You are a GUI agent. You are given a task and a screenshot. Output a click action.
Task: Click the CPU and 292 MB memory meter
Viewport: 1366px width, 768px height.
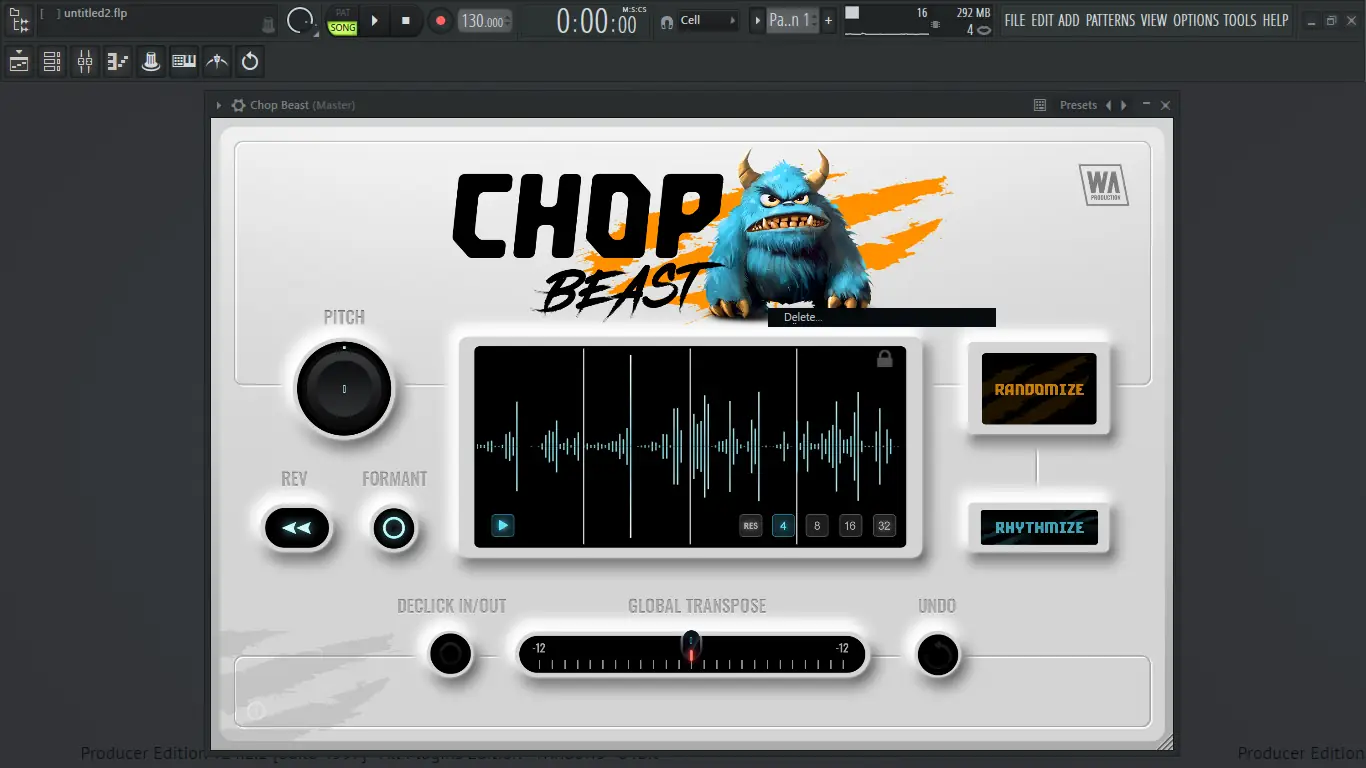pos(918,21)
